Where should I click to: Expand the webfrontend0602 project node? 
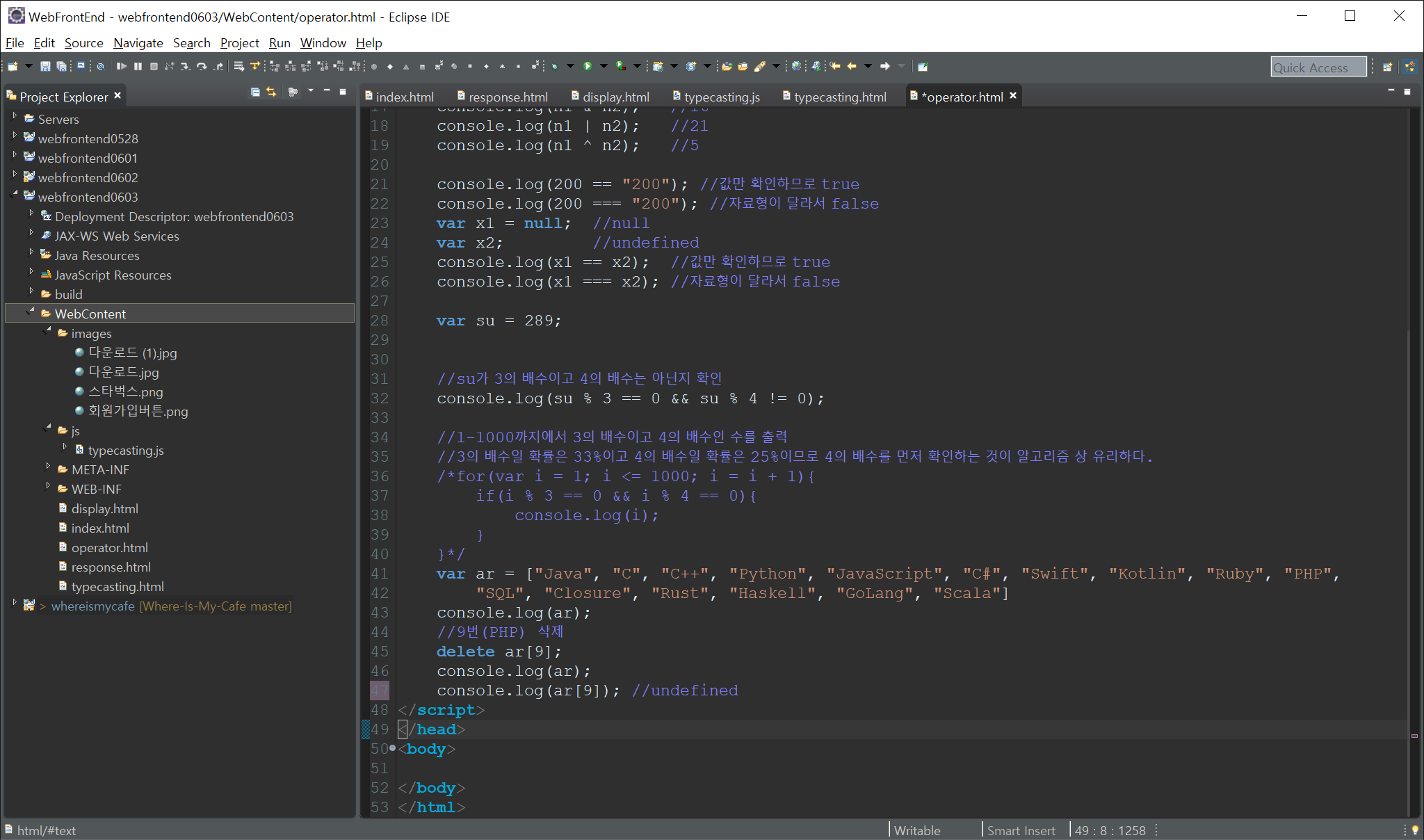15,175
